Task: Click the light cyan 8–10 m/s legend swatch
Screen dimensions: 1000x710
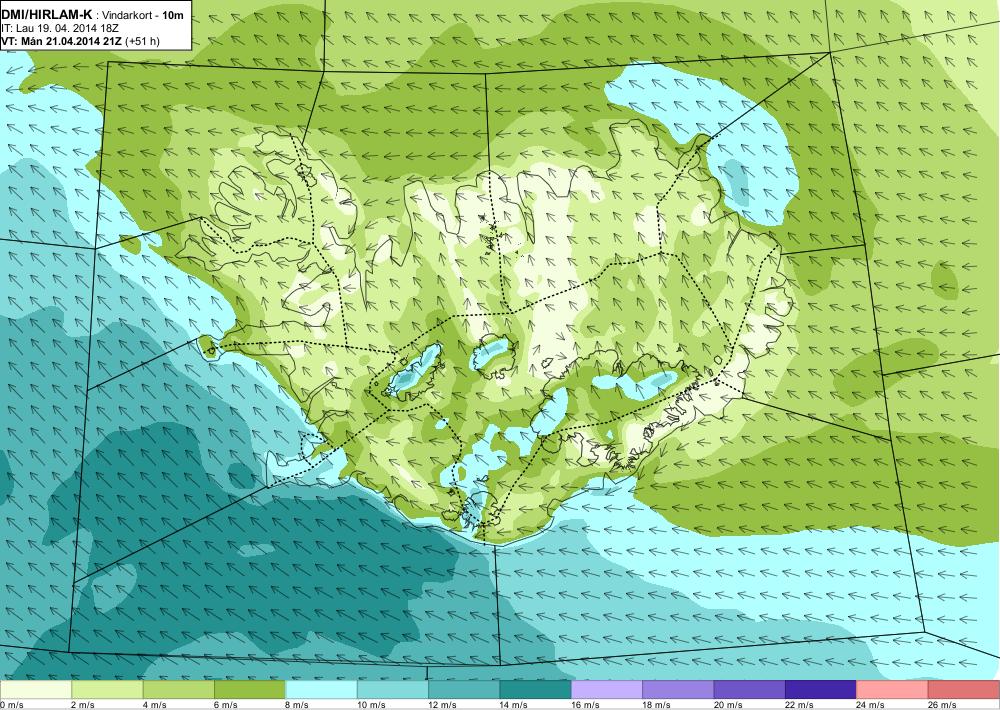Action: 321,690
